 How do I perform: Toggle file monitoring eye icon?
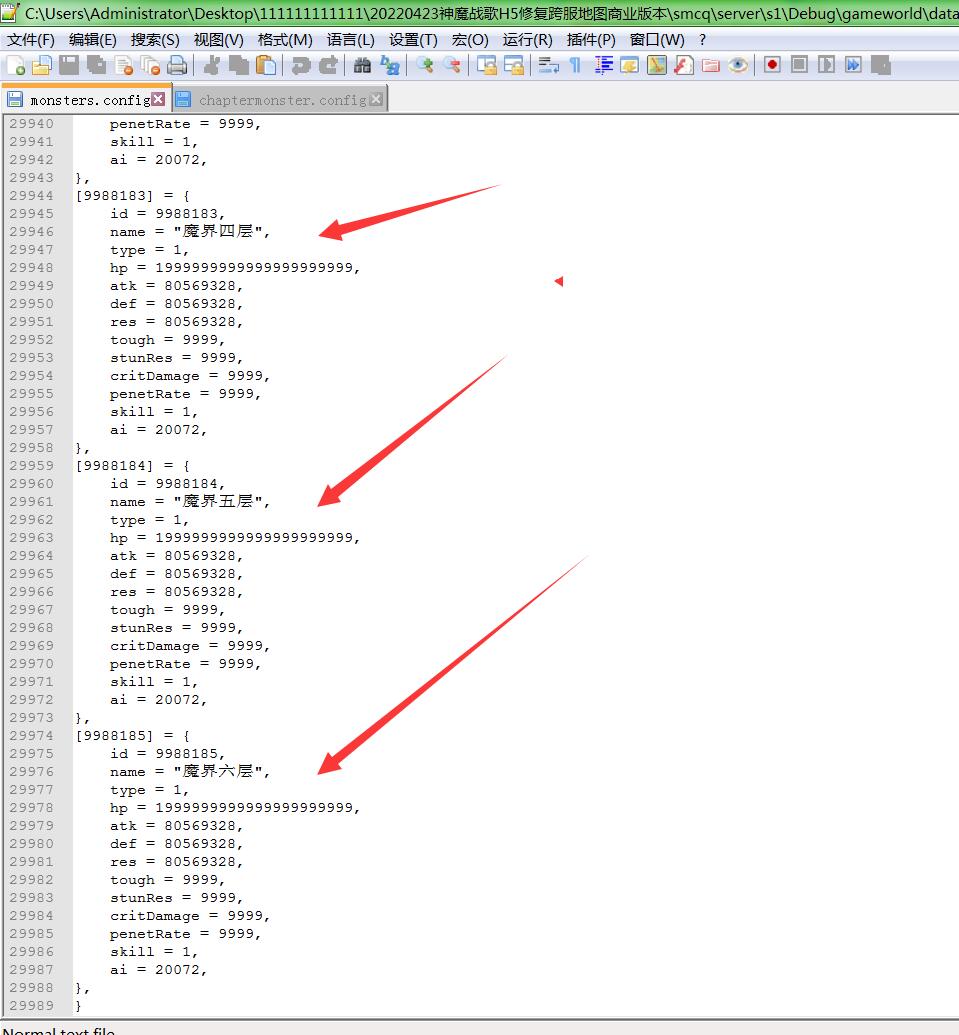tap(738, 65)
